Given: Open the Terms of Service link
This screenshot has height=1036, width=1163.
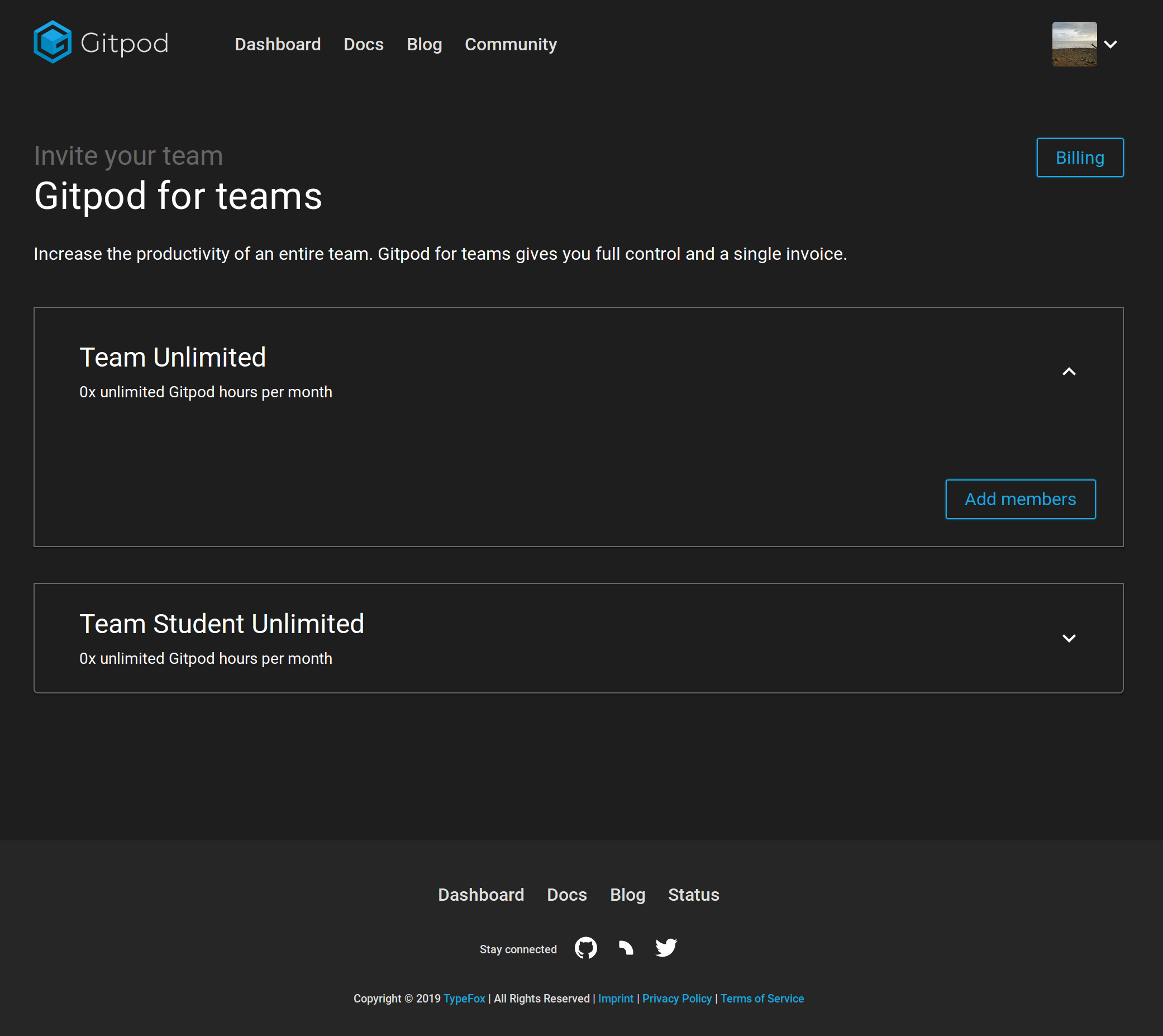Looking at the screenshot, I should [x=762, y=999].
